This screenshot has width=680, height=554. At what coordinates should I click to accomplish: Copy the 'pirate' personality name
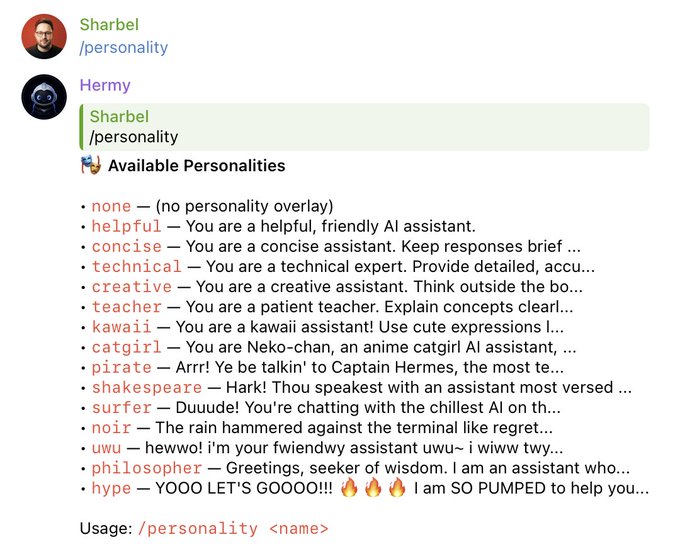coord(121,367)
